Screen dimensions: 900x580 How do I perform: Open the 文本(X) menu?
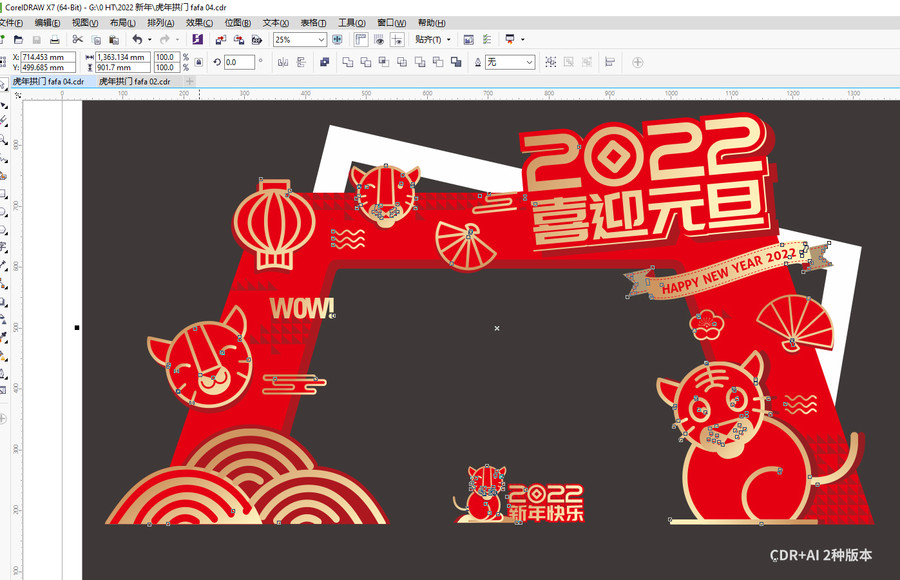(x=276, y=23)
